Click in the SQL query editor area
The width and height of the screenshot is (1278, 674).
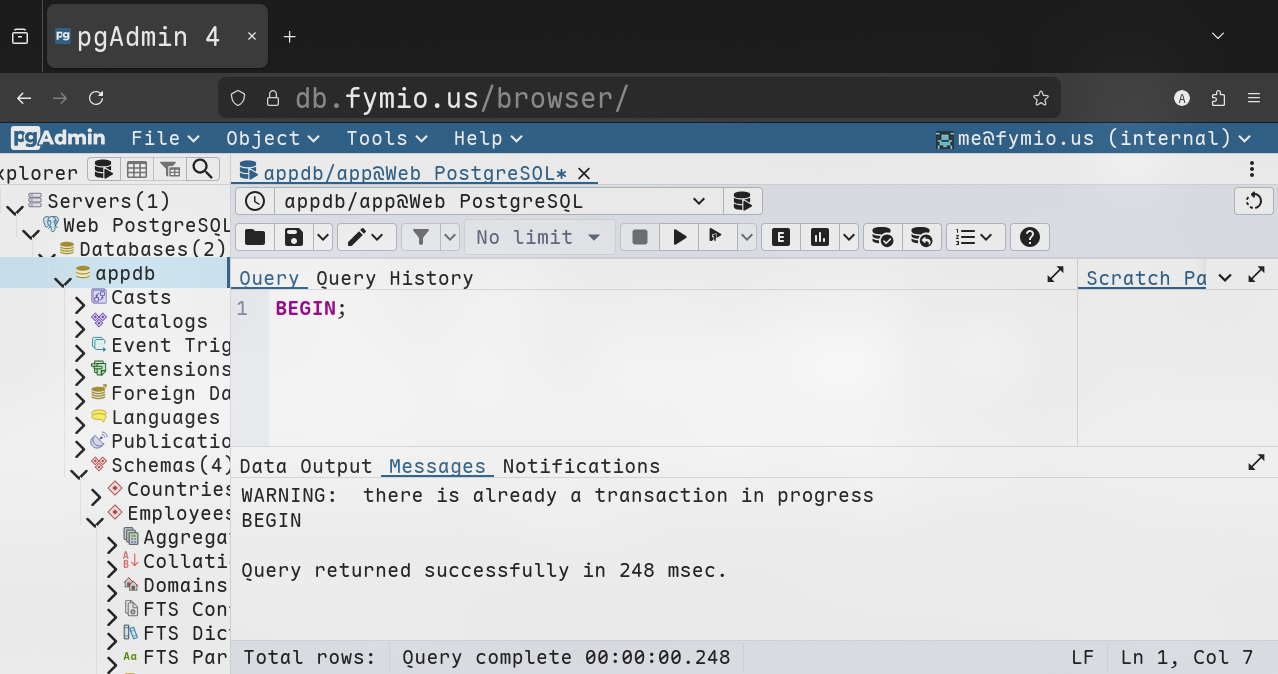pyautogui.click(x=670, y=370)
